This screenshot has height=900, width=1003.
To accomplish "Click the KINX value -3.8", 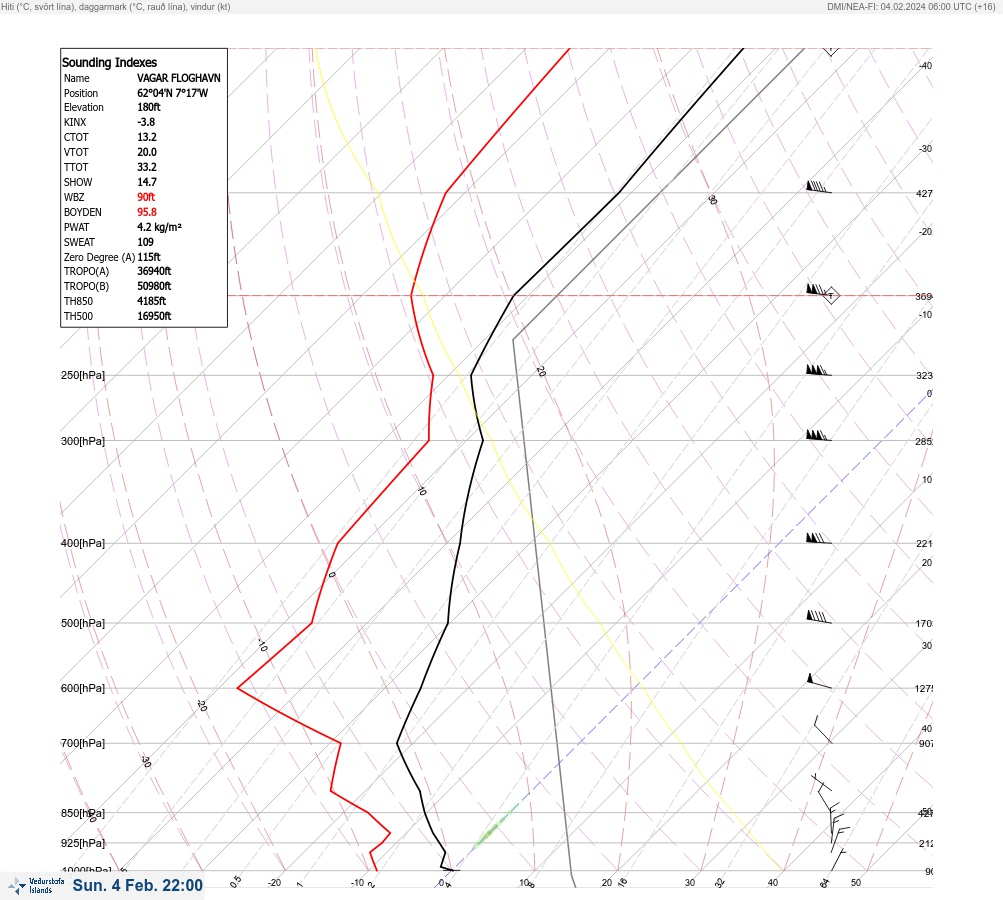I will tap(146, 122).
